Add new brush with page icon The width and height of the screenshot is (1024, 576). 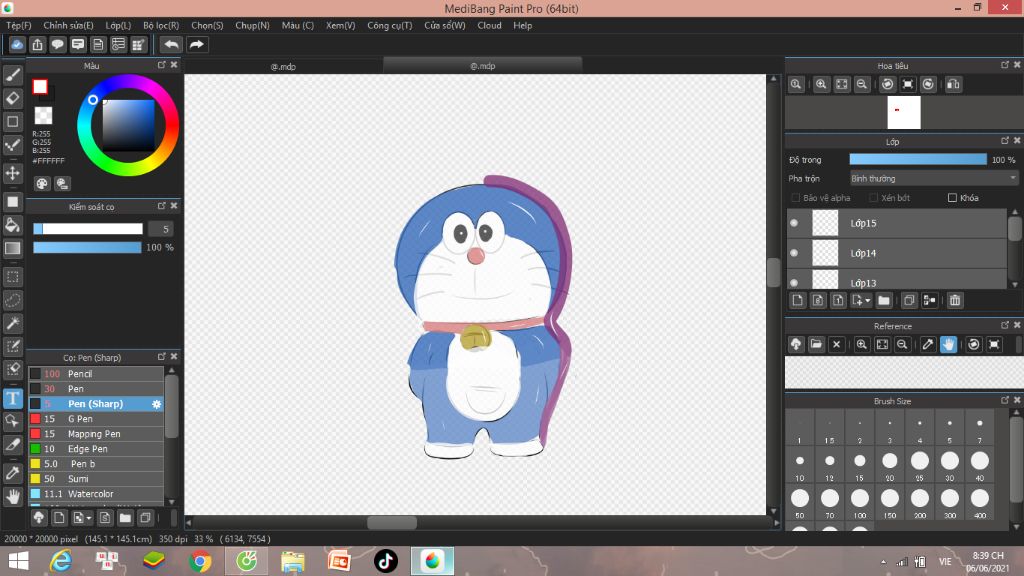coord(59,518)
